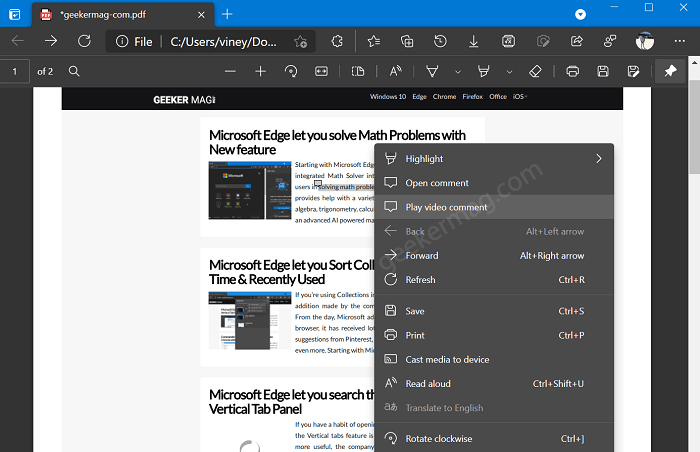Focus the address bar showing C:/Users/viney/Do...
Viewport: 700px width, 452px height.
[223, 42]
